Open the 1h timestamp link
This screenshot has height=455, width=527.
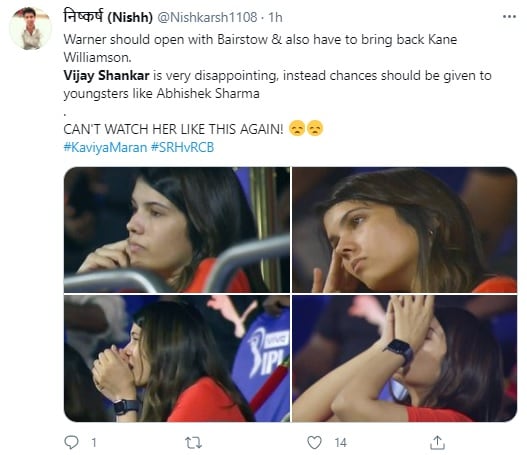coord(275,17)
